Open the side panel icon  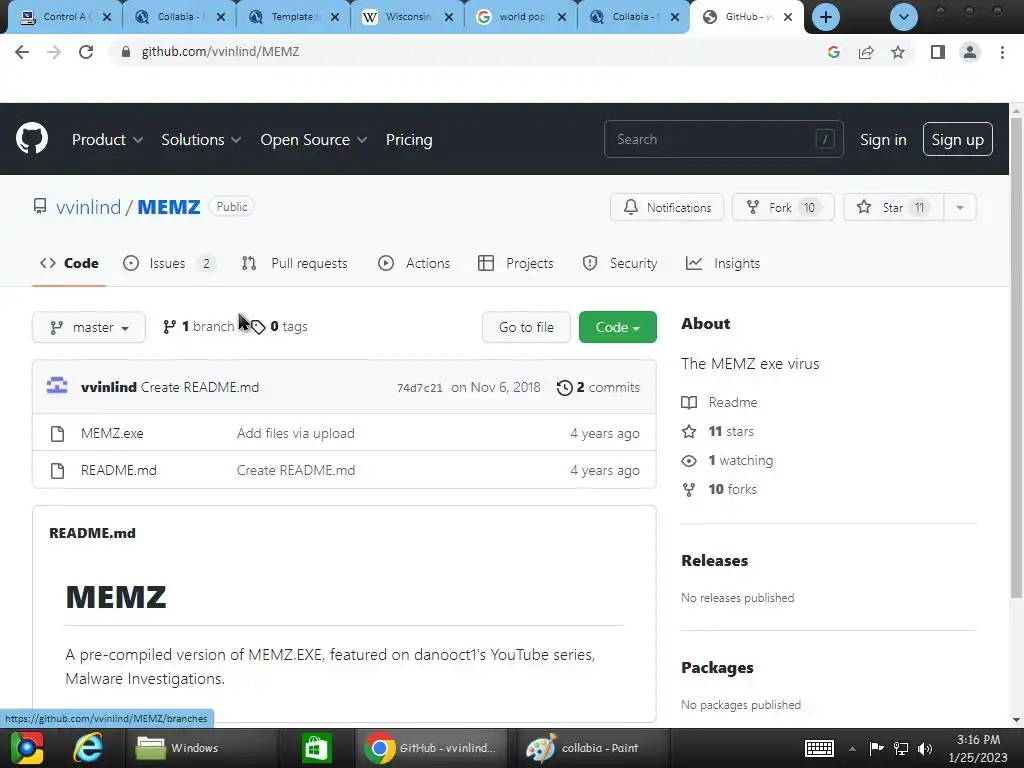tap(938, 52)
